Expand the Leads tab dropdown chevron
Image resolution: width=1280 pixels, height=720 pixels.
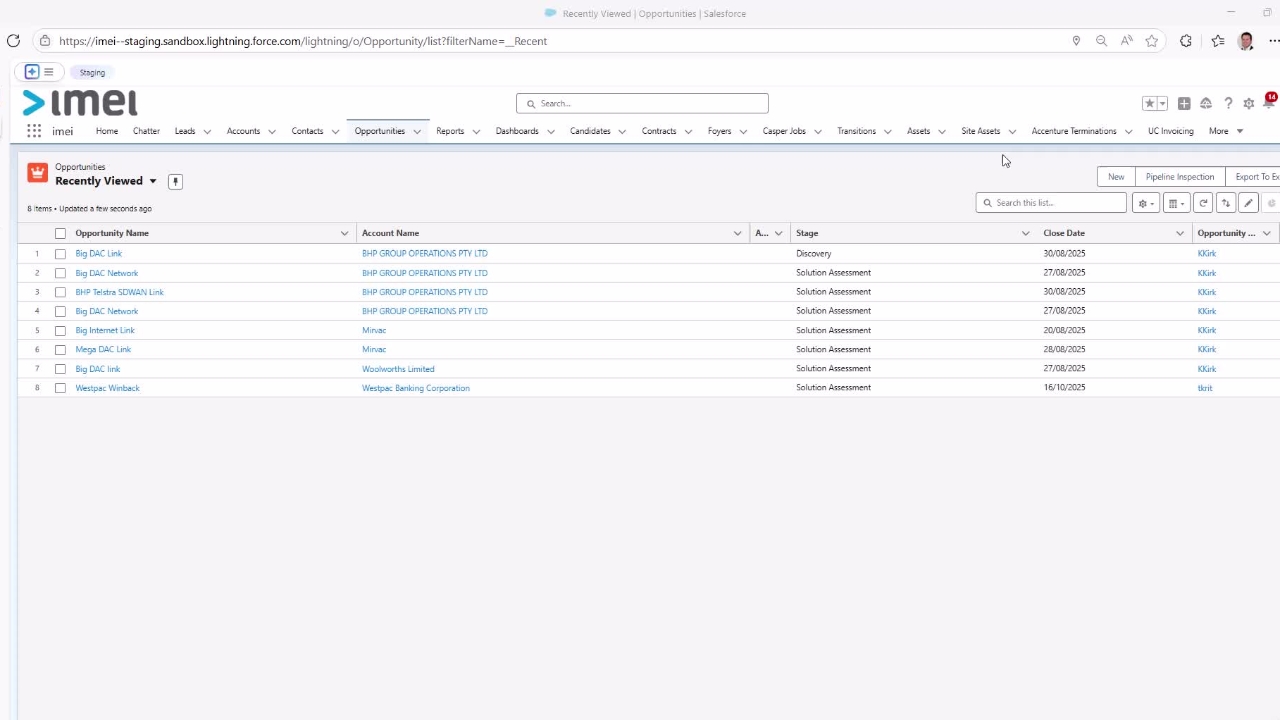(207, 131)
